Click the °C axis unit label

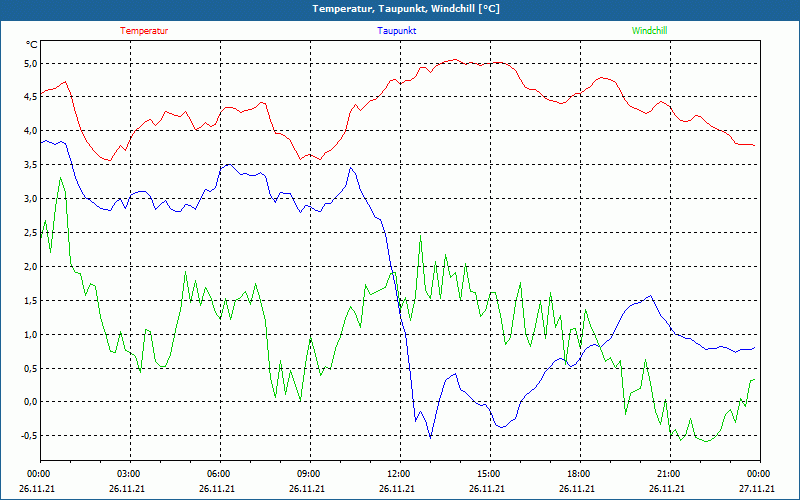pos(31,45)
